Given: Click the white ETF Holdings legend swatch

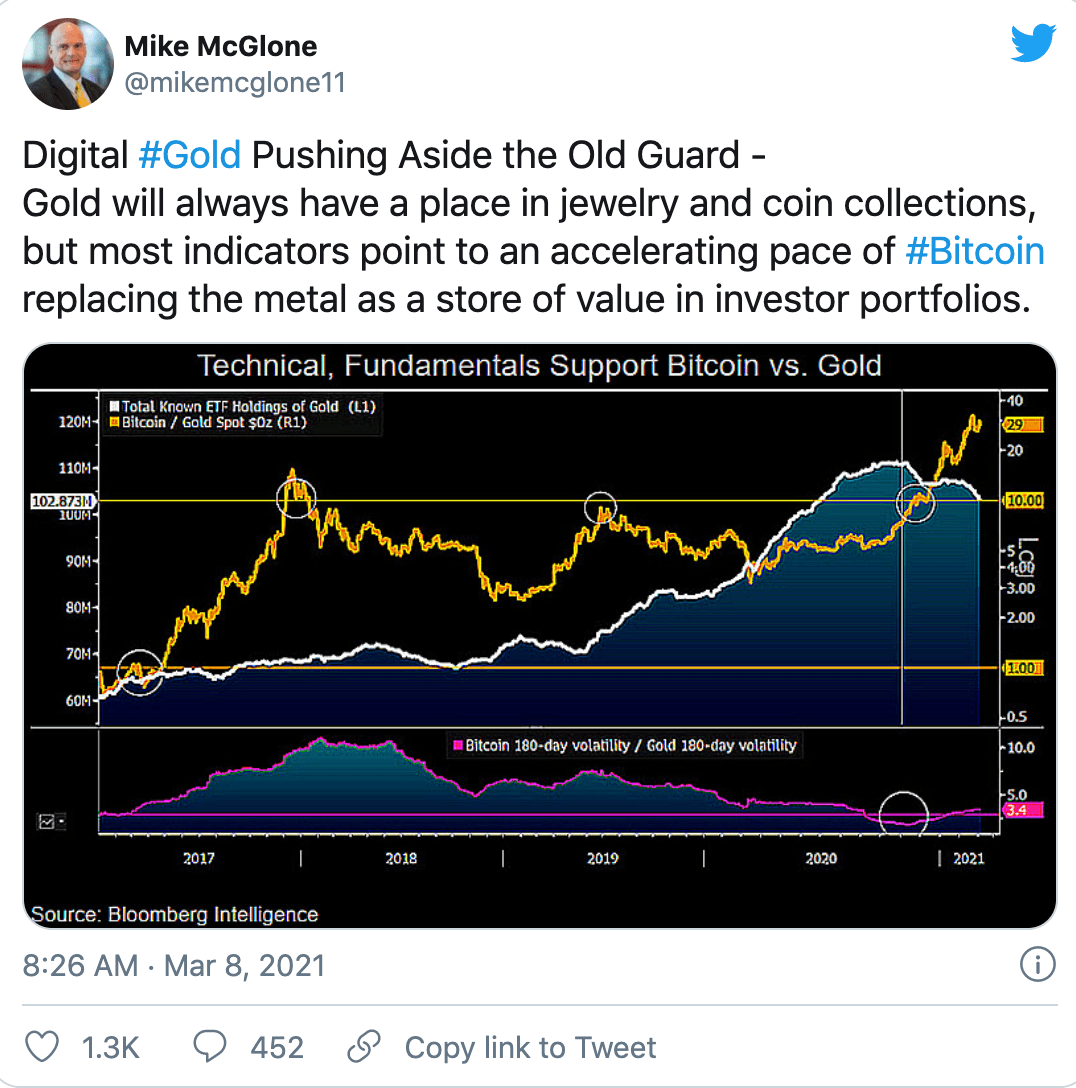Looking at the screenshot, I should (115, 407).
